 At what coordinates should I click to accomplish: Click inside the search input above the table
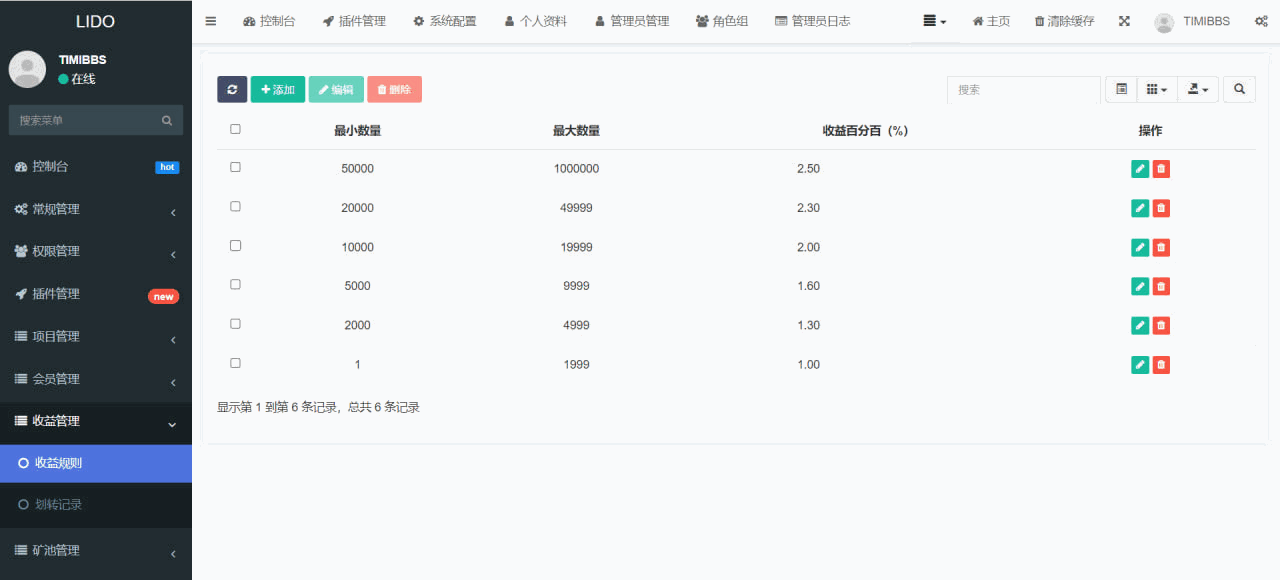pyautogui.click(x=1023, y=89)
